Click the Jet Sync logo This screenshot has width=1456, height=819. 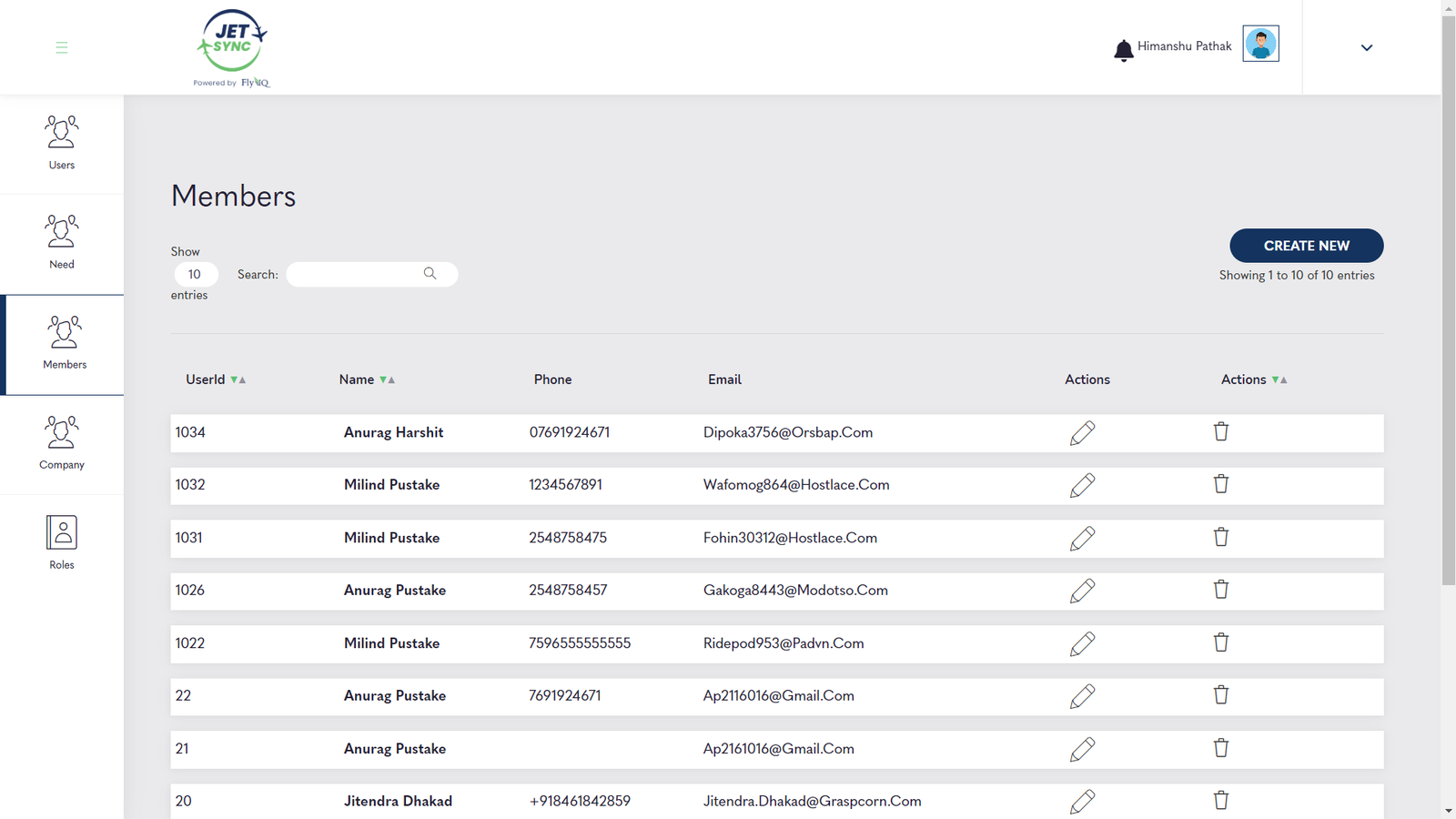pos(232,48)
